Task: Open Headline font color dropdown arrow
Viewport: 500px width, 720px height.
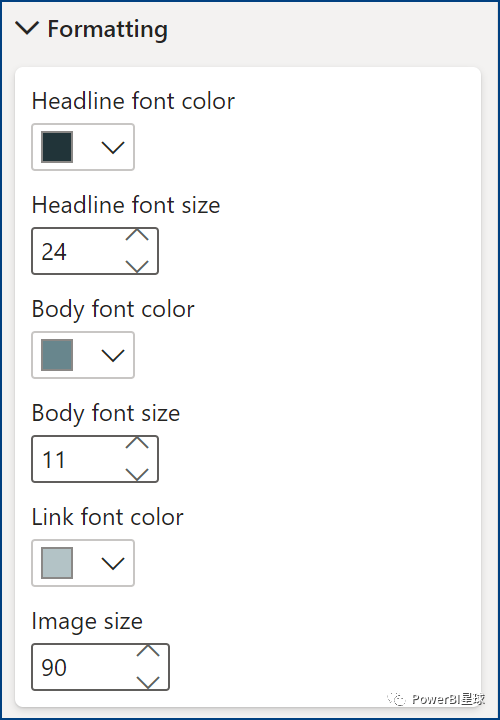Action: tap(112, 147)
